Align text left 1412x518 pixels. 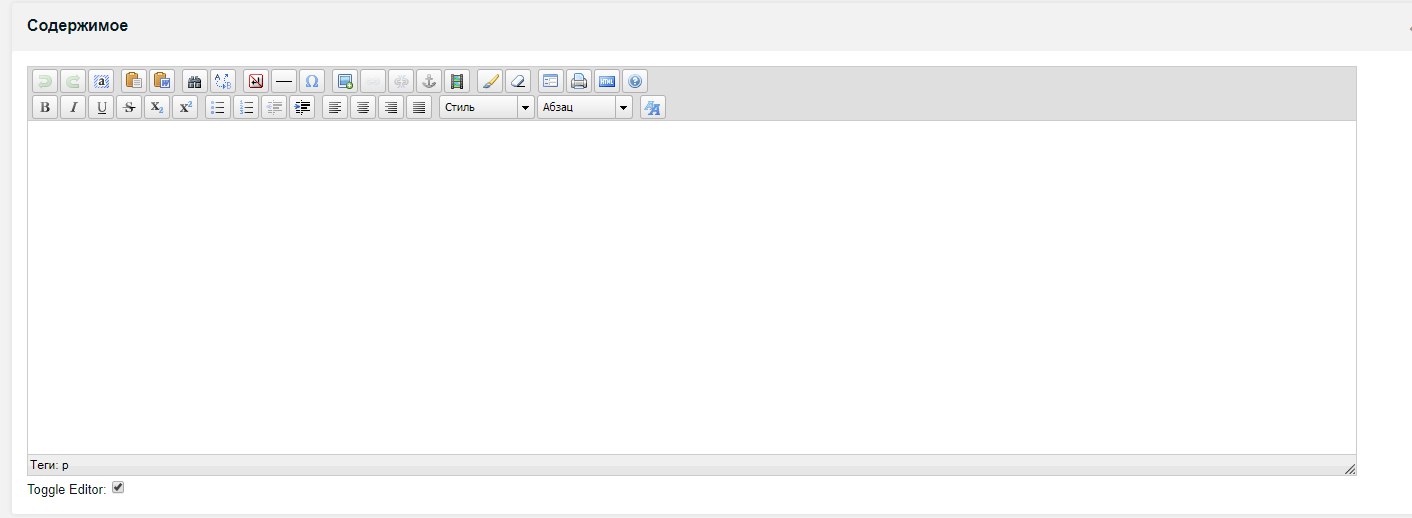(x=335, y=107)
